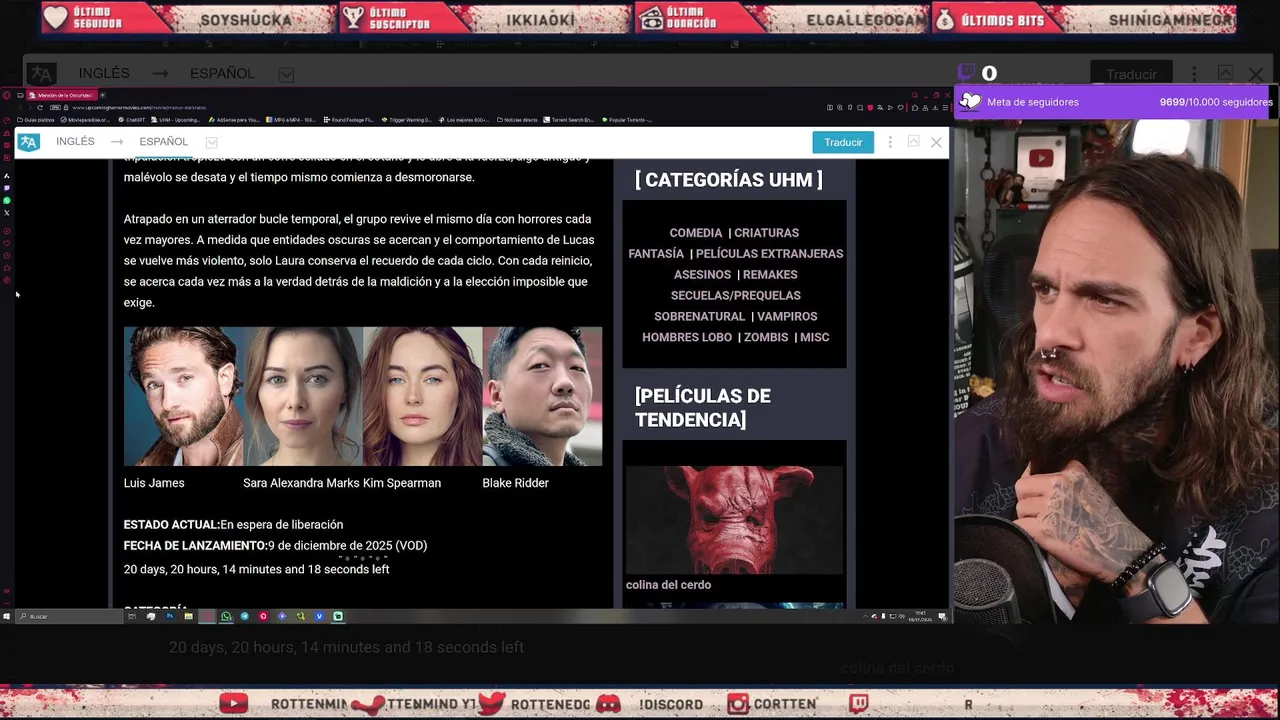Open the HOMBRES LOBO category link
This screenshot has height=720, width=1280.
coord(687,338)
